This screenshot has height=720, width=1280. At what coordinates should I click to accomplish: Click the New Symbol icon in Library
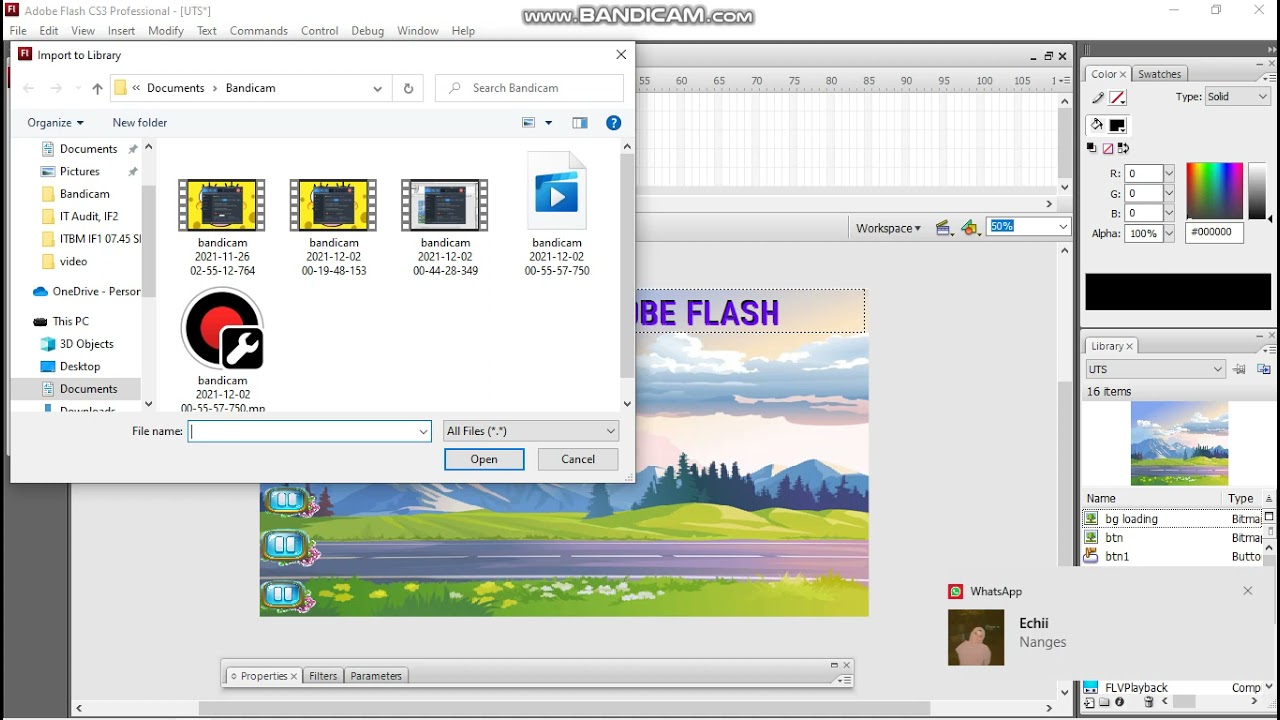[1090, 703]
